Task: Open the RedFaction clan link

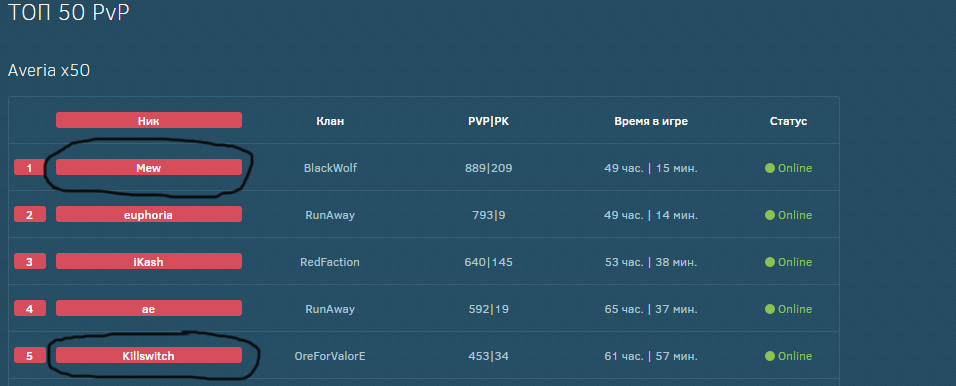Action: point(330,262)
